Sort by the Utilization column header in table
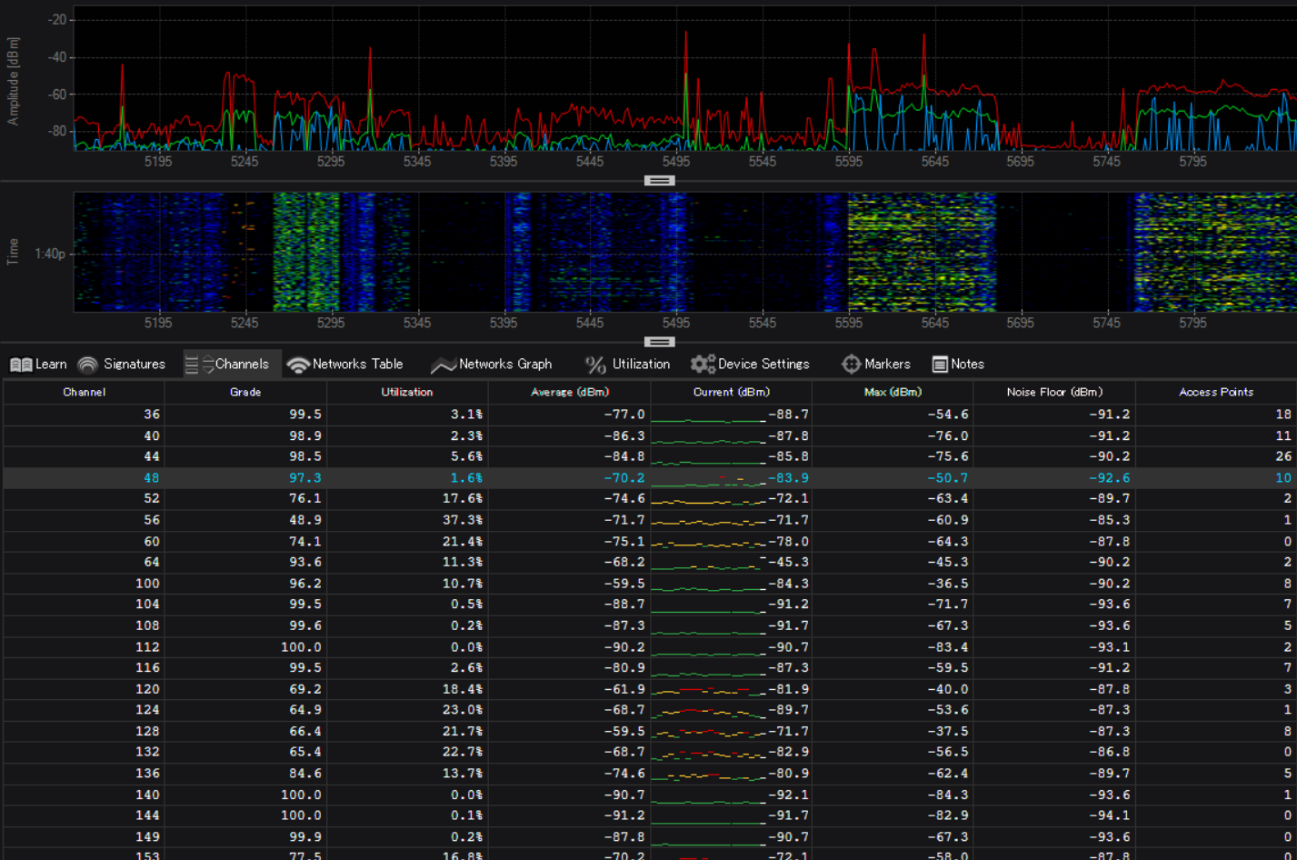The height and width of the screenshot is (860, 1297). [x=407, y=392]
